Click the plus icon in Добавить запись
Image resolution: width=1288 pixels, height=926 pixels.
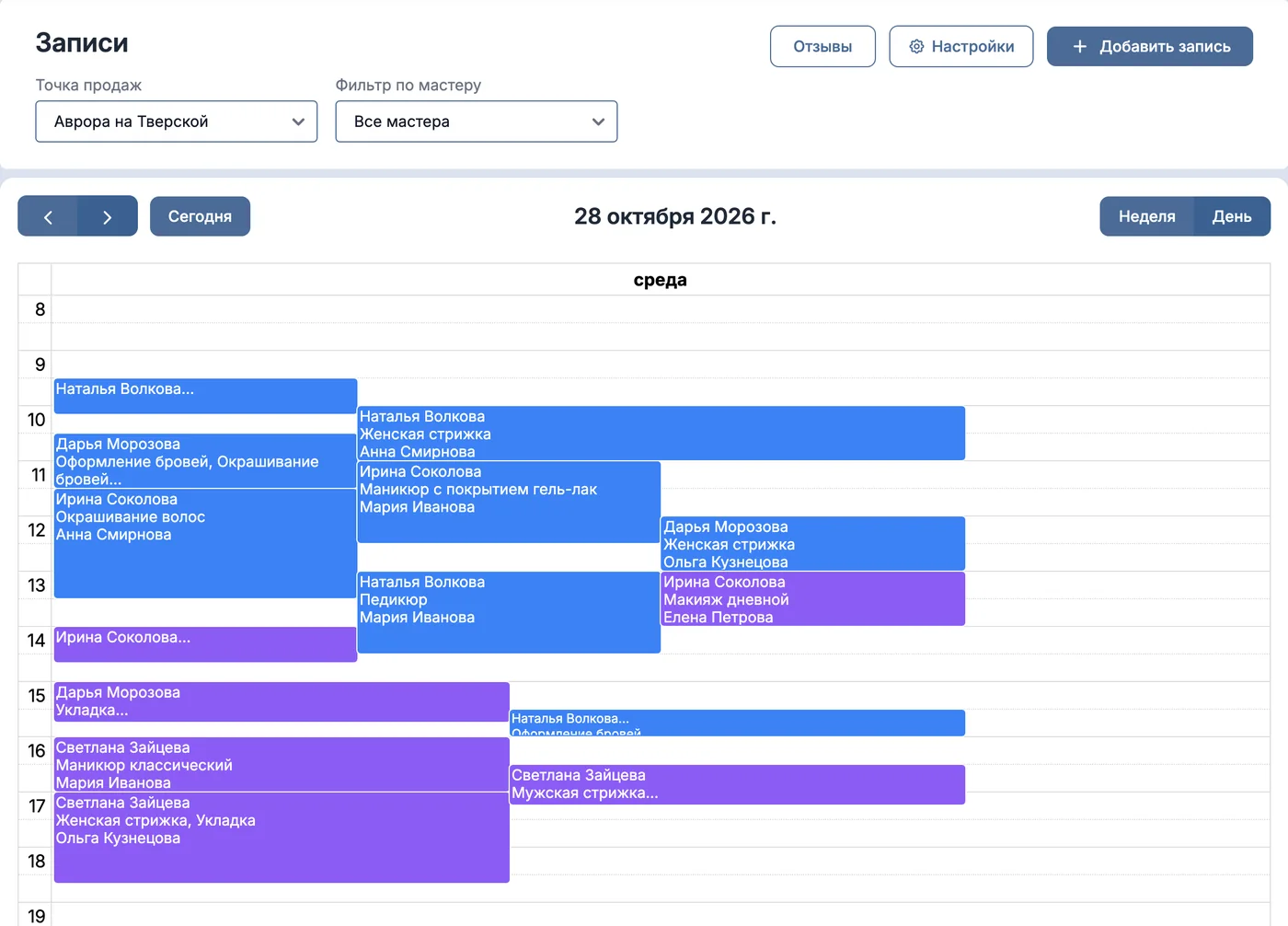click(1080, 47)
